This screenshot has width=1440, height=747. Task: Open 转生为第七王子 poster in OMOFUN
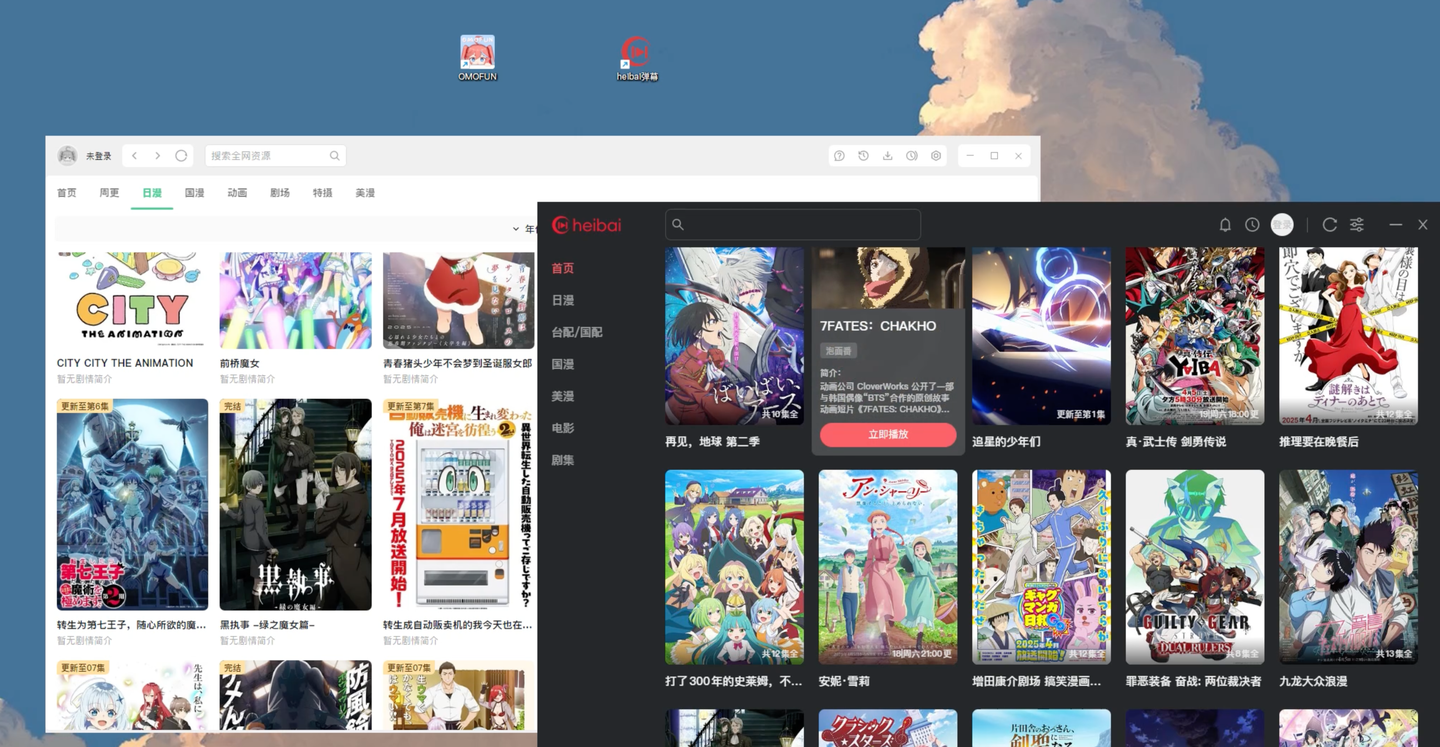[x=132, y=505]
